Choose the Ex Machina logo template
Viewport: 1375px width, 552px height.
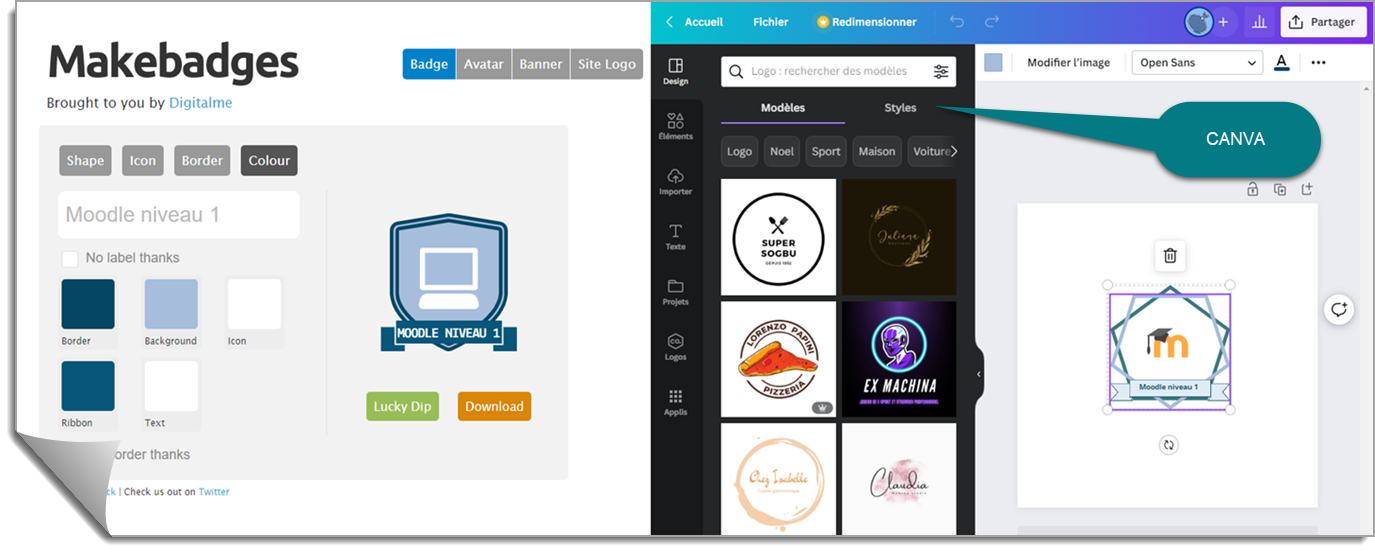pos(899,359)
